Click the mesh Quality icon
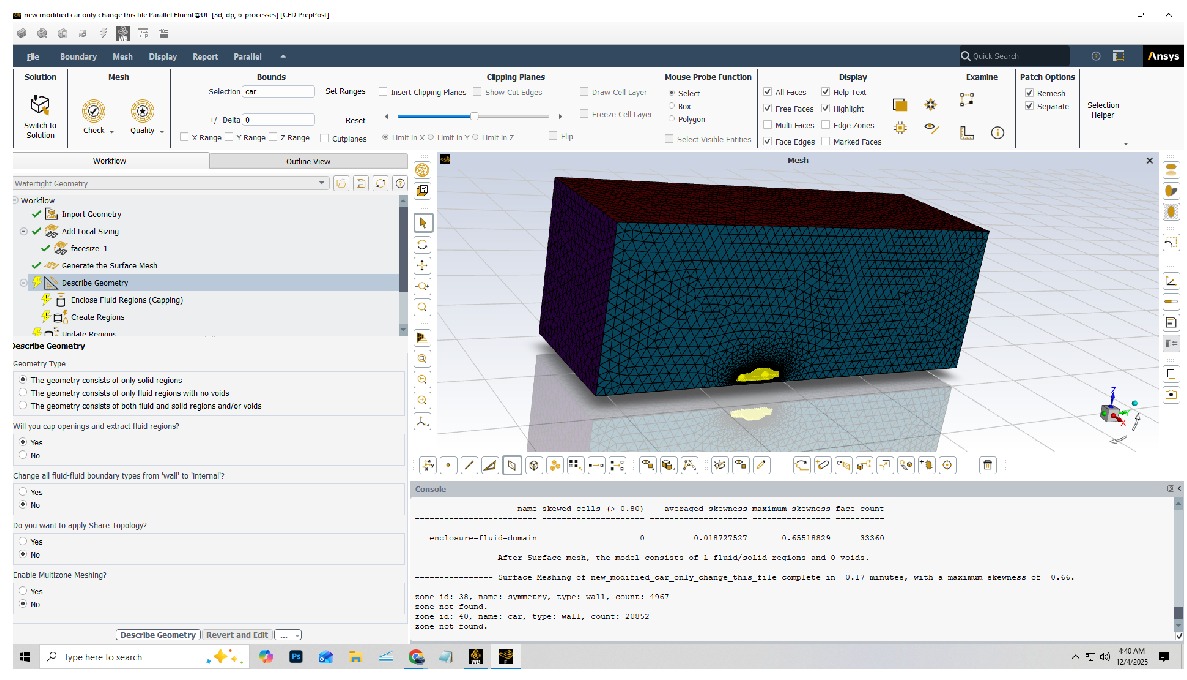Screen dimensions: 1187x680 click(x=142, y=111)
